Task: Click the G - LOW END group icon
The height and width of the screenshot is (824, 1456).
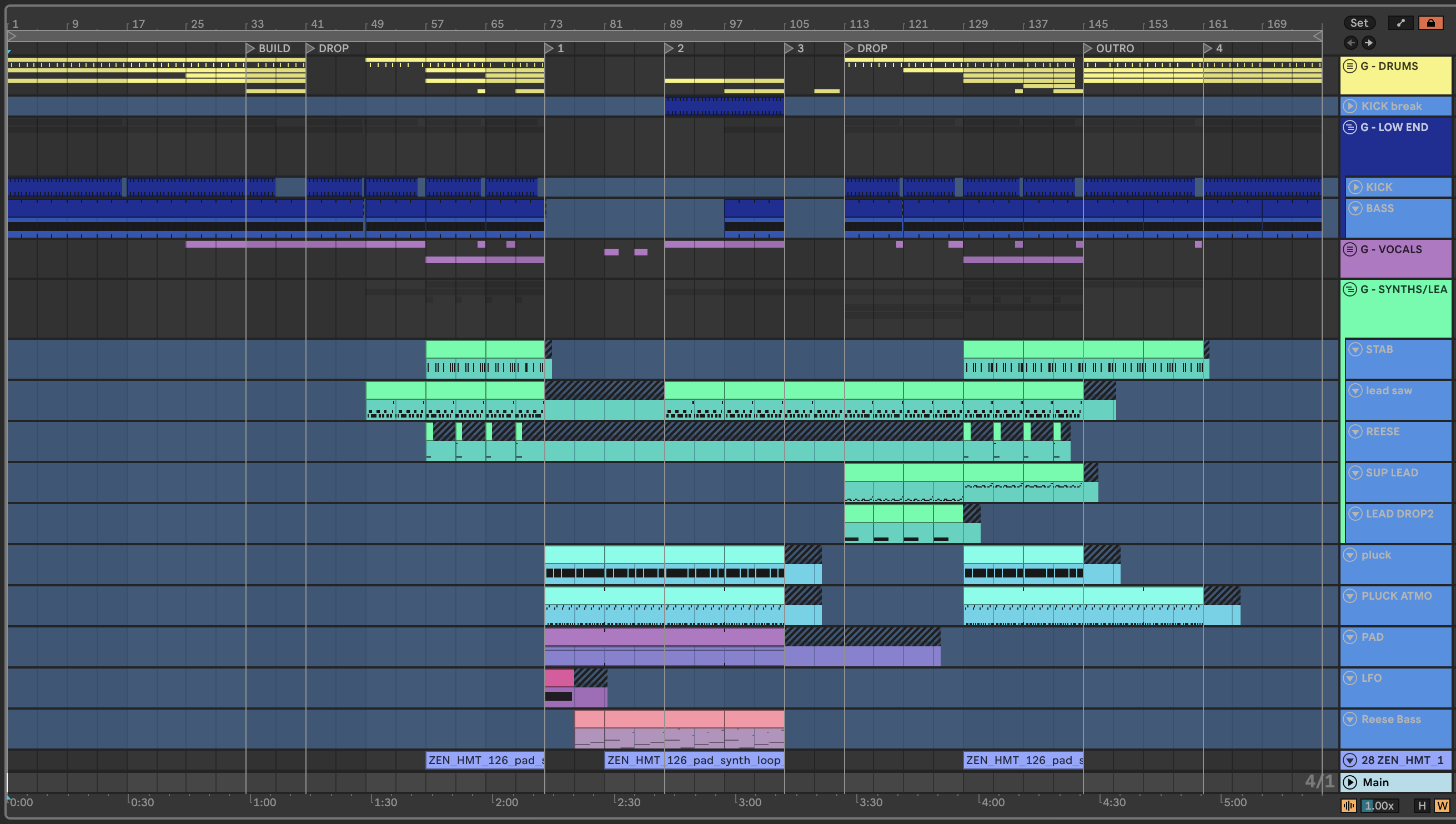Action: pos(1349,127)
